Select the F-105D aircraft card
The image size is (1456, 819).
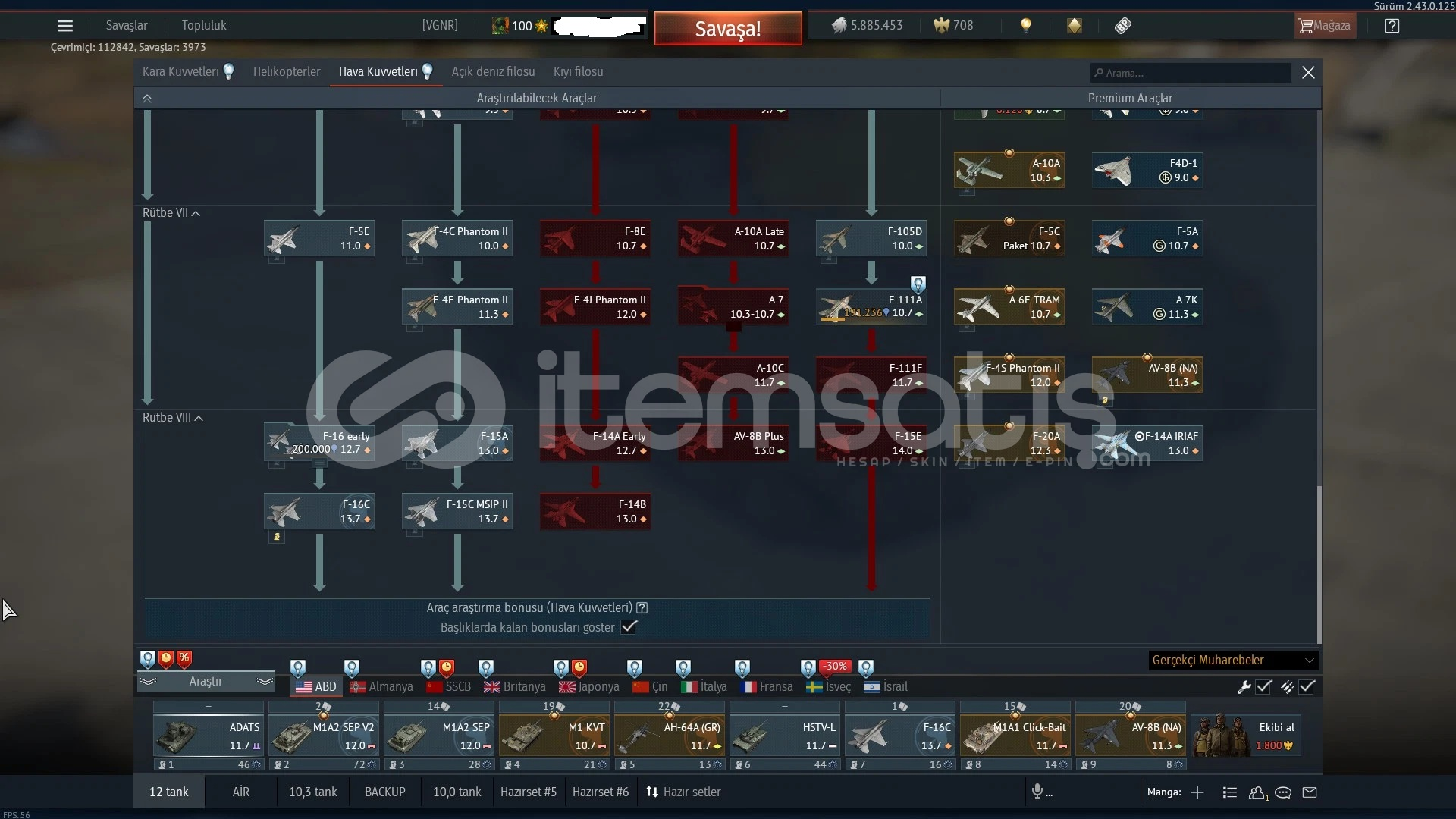[871, 238]
